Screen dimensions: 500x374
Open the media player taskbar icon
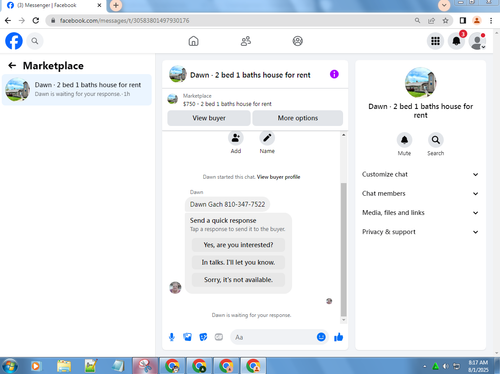(x=35, y=366)
